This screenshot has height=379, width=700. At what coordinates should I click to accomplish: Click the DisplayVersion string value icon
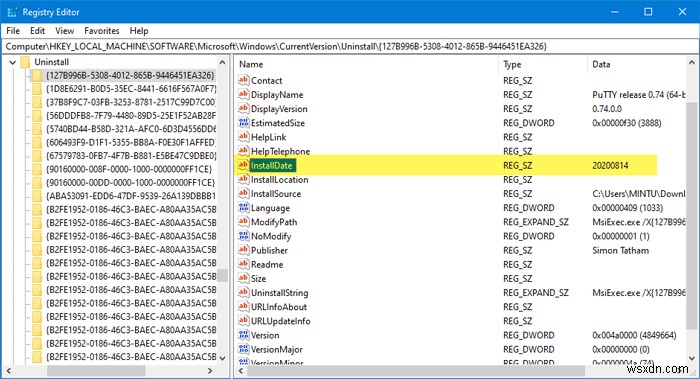tap(243, 108)
